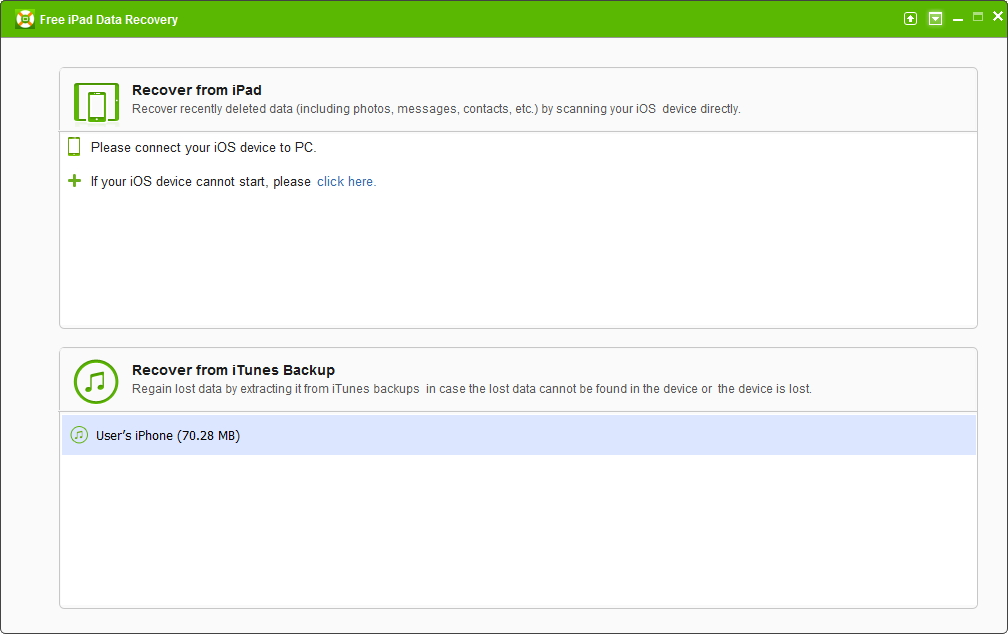
Task: Maximize the application window
Action: [978, 18]
